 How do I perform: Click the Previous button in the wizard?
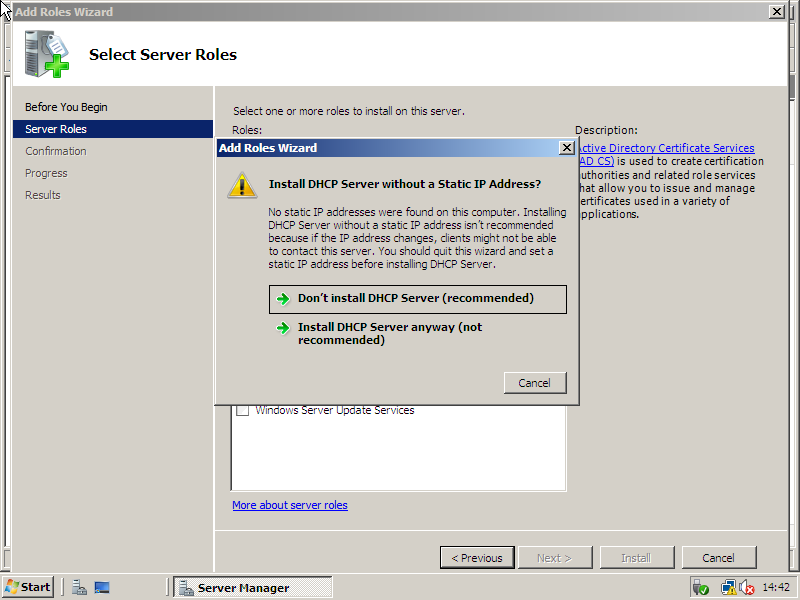(x=477, y=558)
